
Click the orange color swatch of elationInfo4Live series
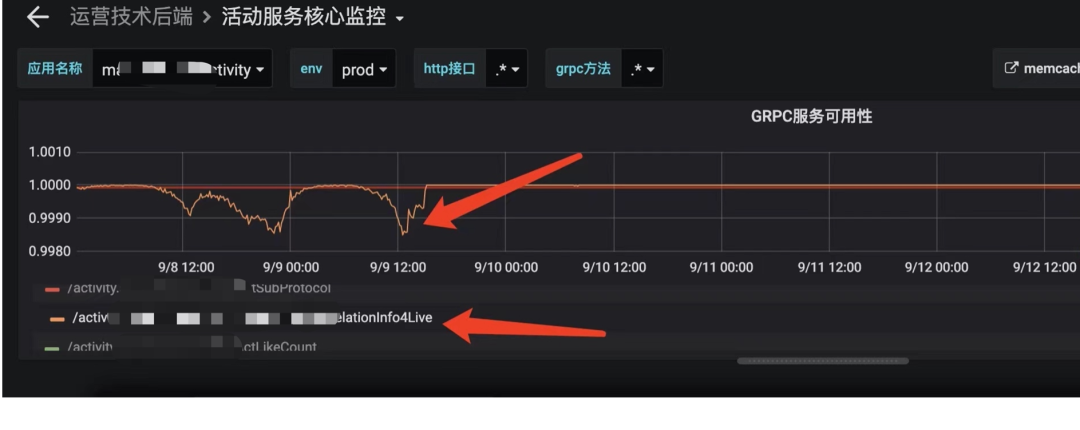pos(58,318)
